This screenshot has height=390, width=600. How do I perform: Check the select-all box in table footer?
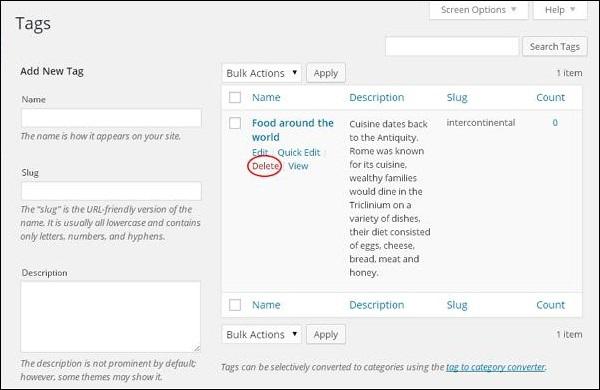click(x=235, y=305)
